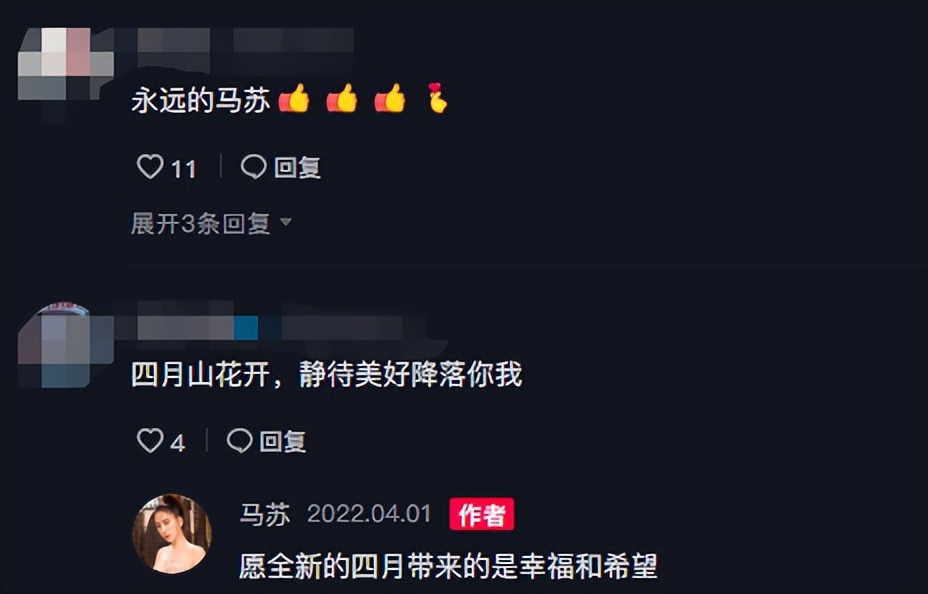The height and width of the screenshot is (594, 928).
Task: Like the 四月山花开 comment with heart icon
Action: click(150, 440)
